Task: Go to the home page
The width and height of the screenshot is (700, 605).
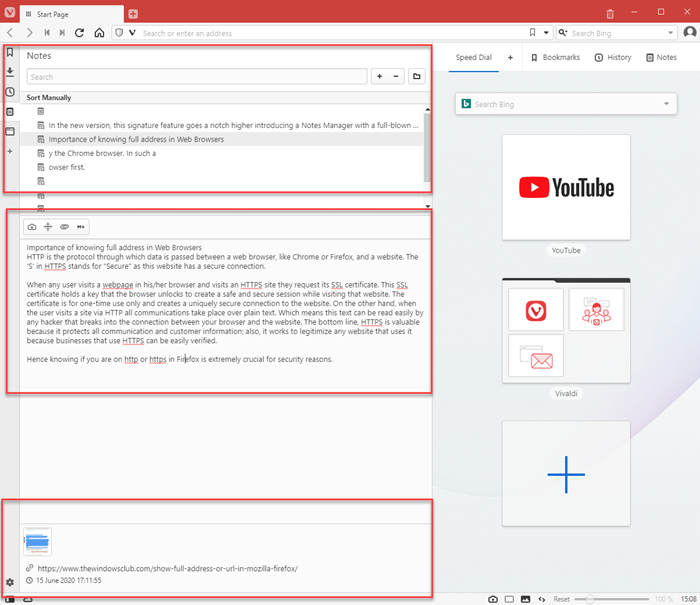Action: coord(99,33)
